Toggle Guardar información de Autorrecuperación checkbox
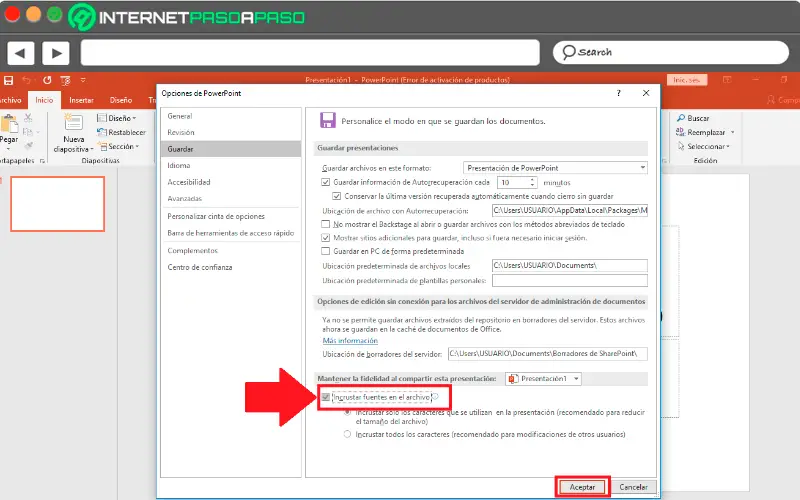The width and height of the screenshot is (800, 500). coord(326,182)
